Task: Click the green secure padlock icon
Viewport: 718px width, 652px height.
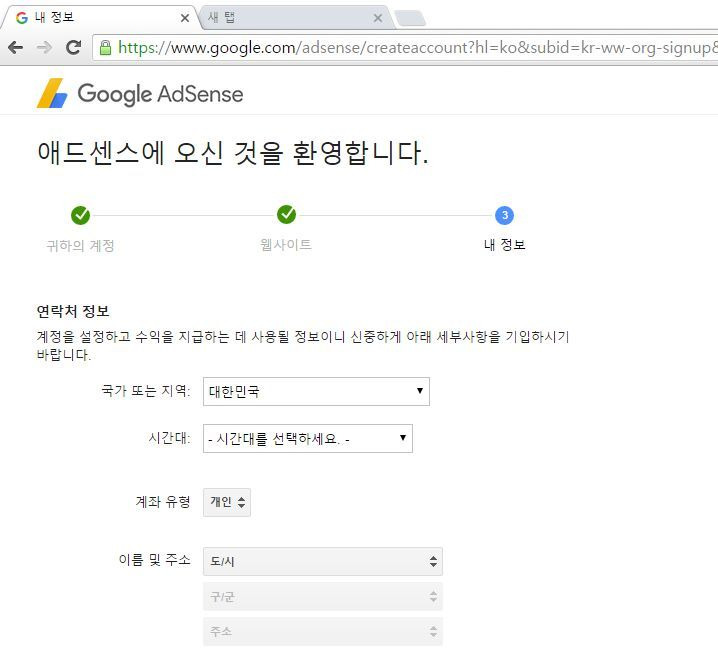Action: pyautogui.click(x=105, y=47)
